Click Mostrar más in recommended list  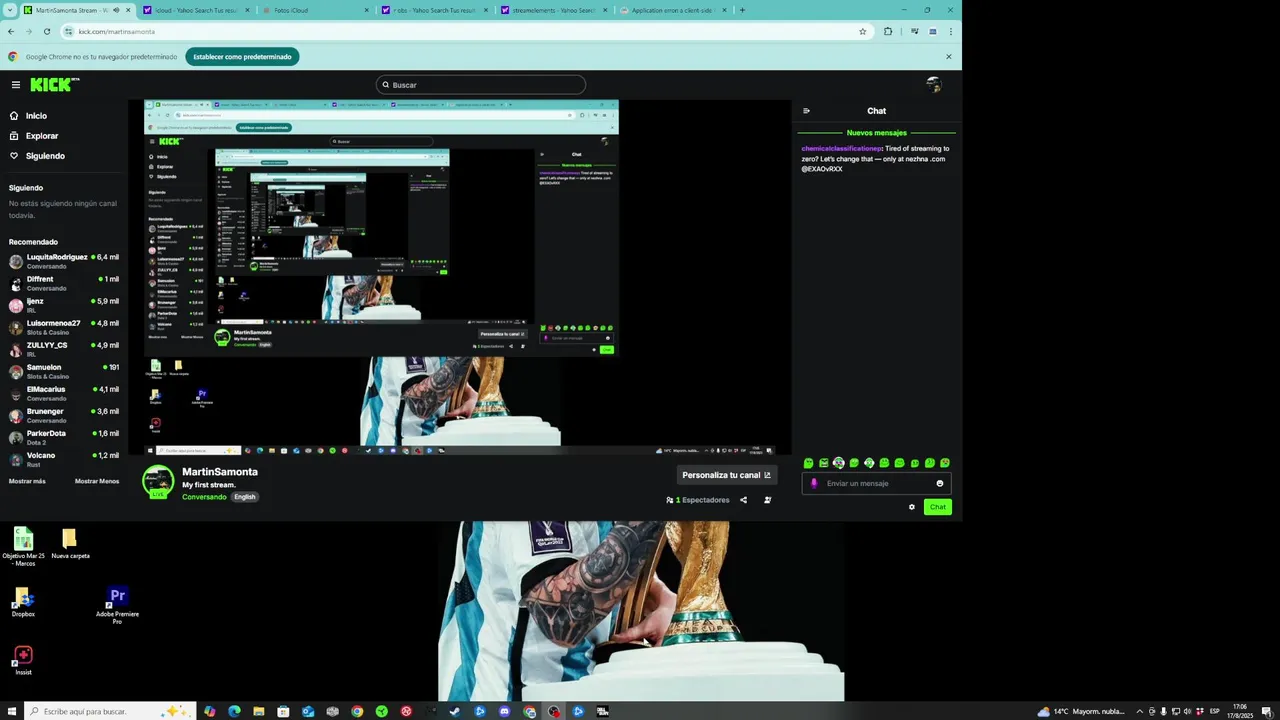(x=27, y=481)
